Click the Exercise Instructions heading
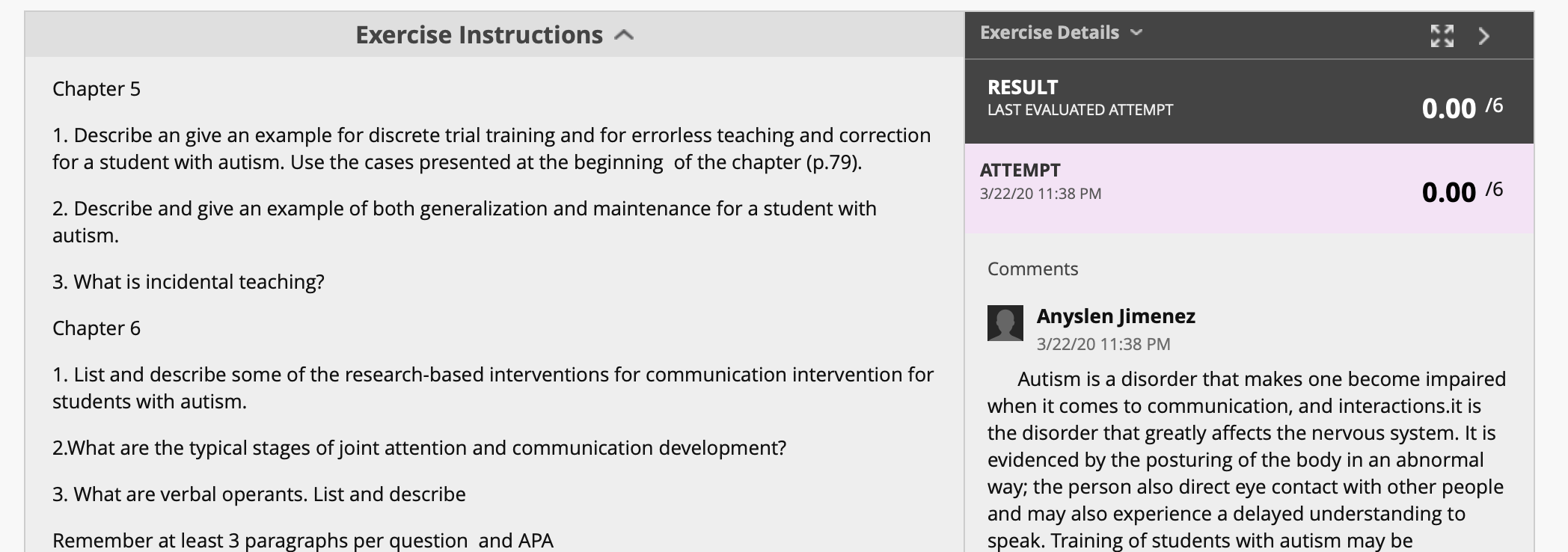The image size is (1568, 552). coord(479,35)
